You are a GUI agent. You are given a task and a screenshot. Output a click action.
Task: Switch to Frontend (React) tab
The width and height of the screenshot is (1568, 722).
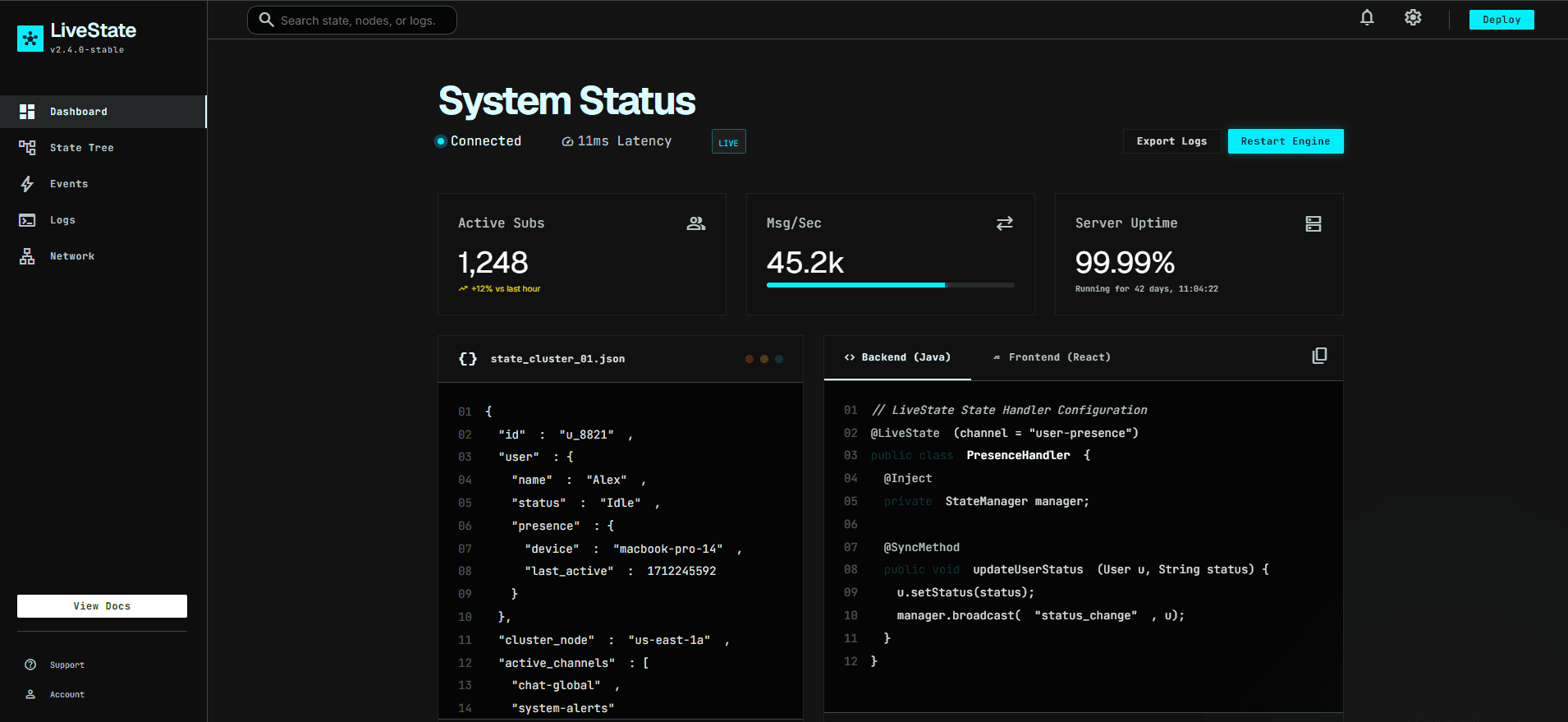click(x=1052, y=357)
